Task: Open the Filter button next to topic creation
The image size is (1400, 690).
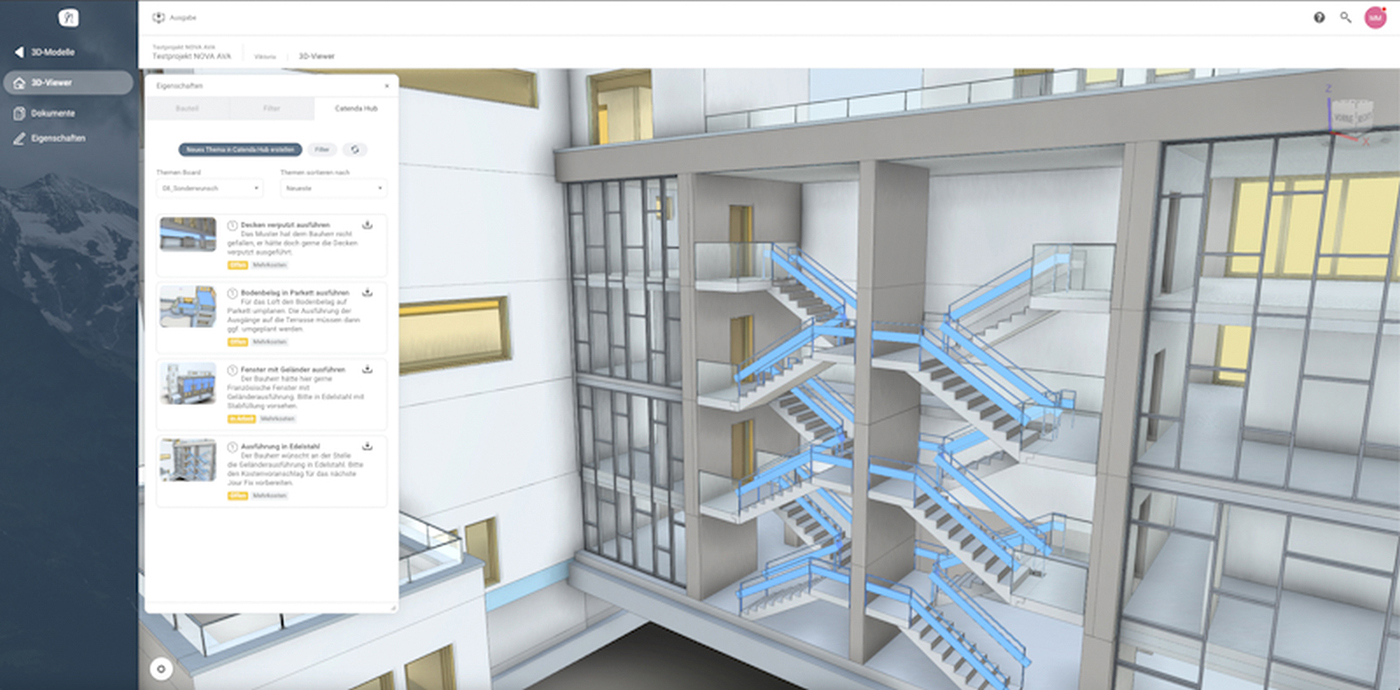Action: pos(321,149)
